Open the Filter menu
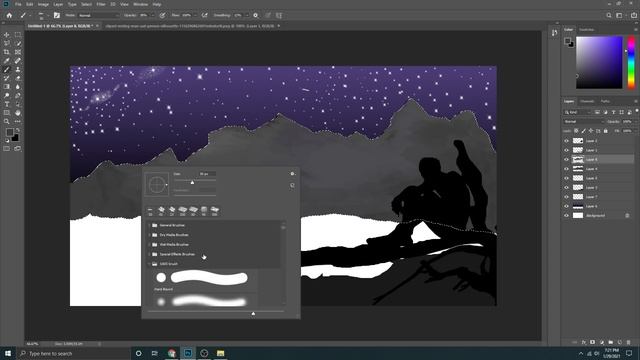This screenshot has width=640, height=360. [x=101, y=4]
